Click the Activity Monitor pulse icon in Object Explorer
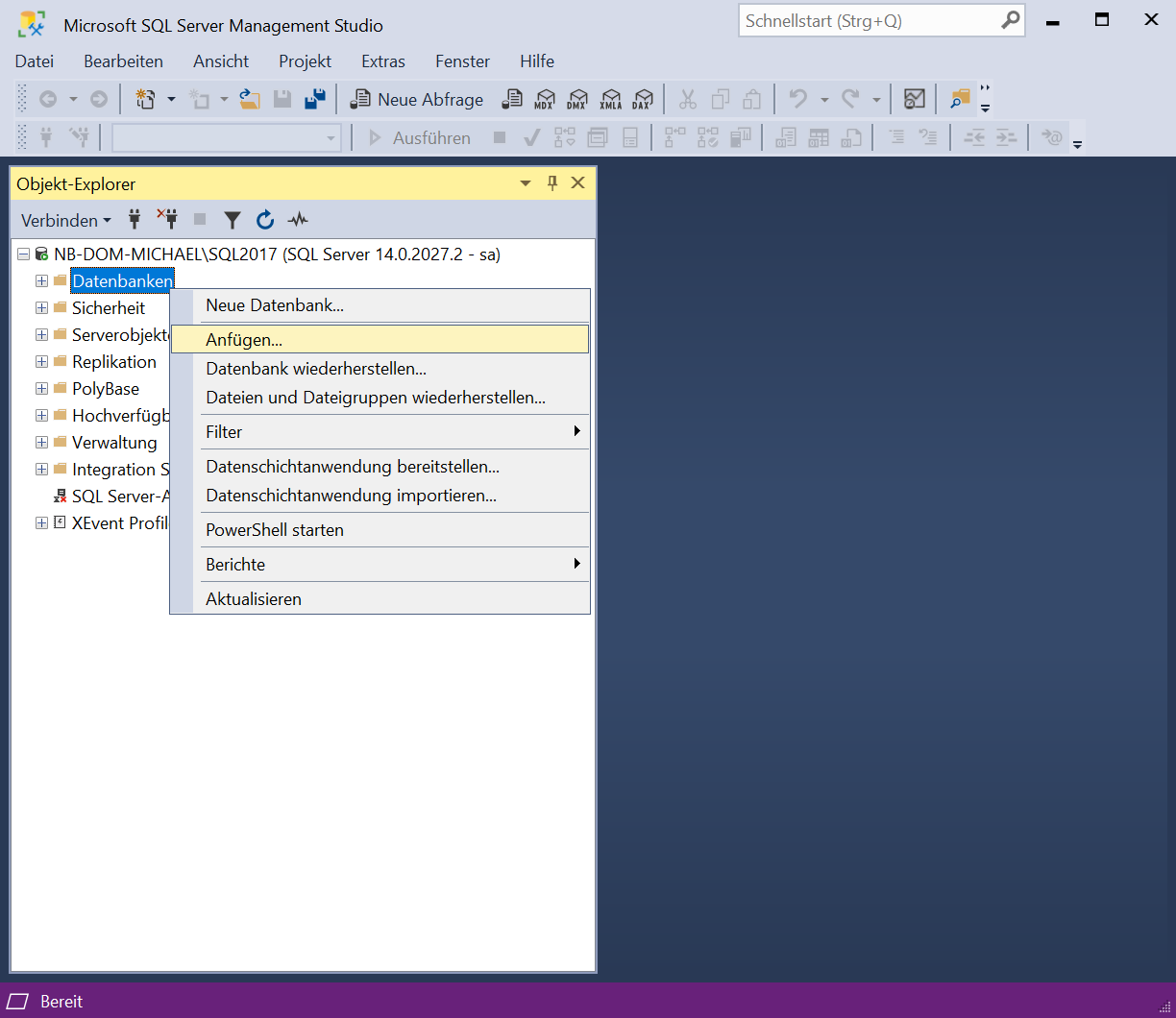1176x1018 pixels. click(x=298, y=220)
